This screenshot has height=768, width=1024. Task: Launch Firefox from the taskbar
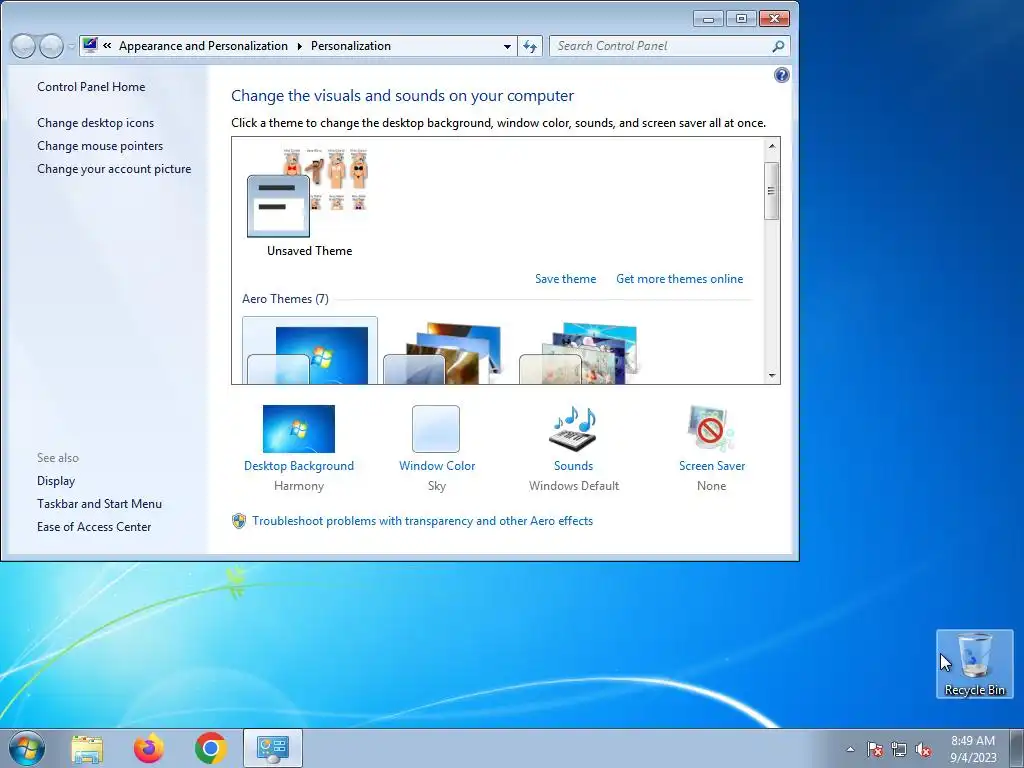[x=149, y=748]
